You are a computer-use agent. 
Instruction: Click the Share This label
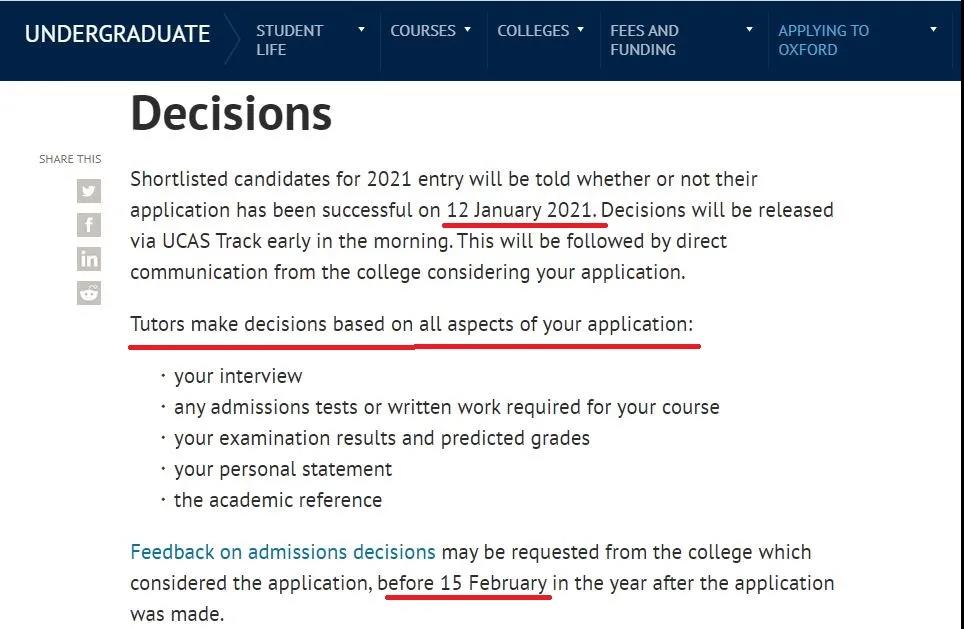pyautogui.click(x=70, y=159)
